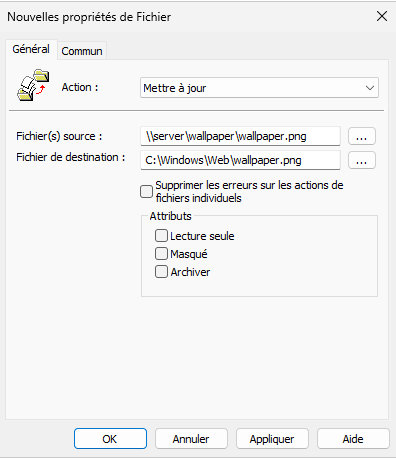Switch to the Commun tab
The height and width of the screenshot is (459, 396).
(82, 51)
